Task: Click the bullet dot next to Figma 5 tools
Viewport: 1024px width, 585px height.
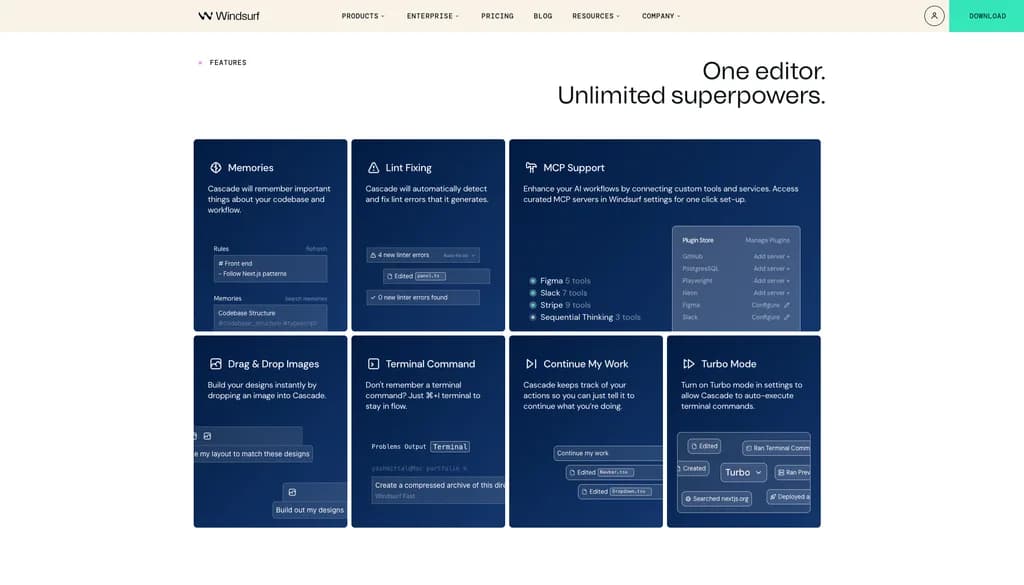Action: click(533, 281)
